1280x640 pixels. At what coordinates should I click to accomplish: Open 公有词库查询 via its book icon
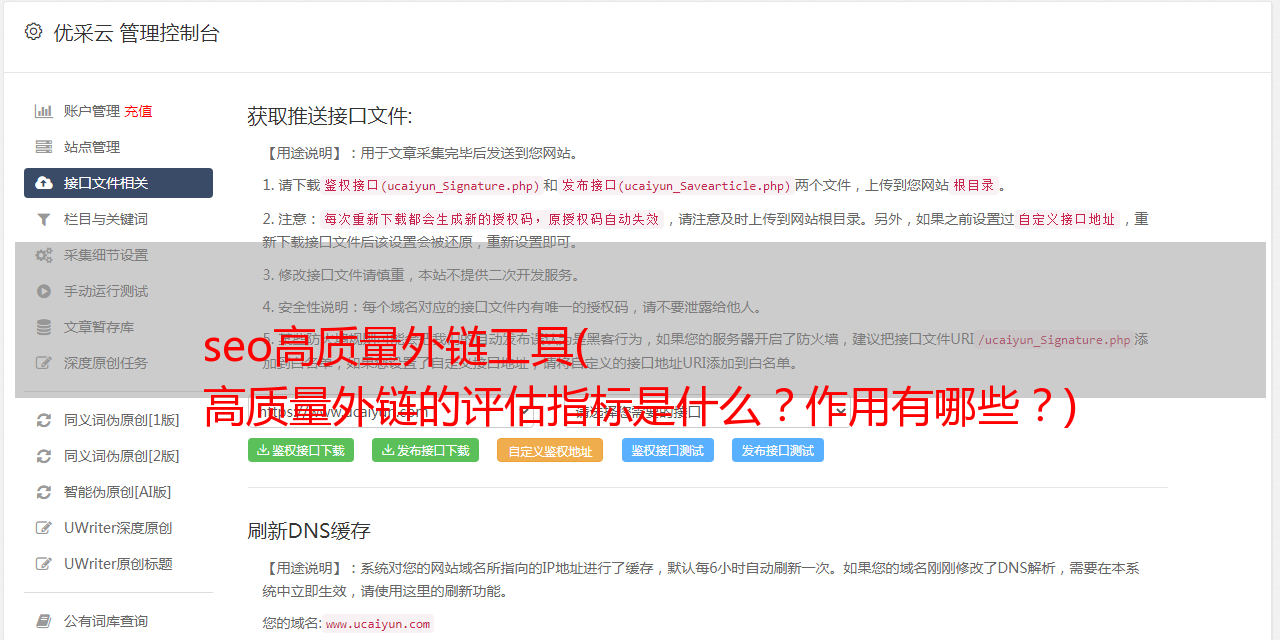point(44,621)
